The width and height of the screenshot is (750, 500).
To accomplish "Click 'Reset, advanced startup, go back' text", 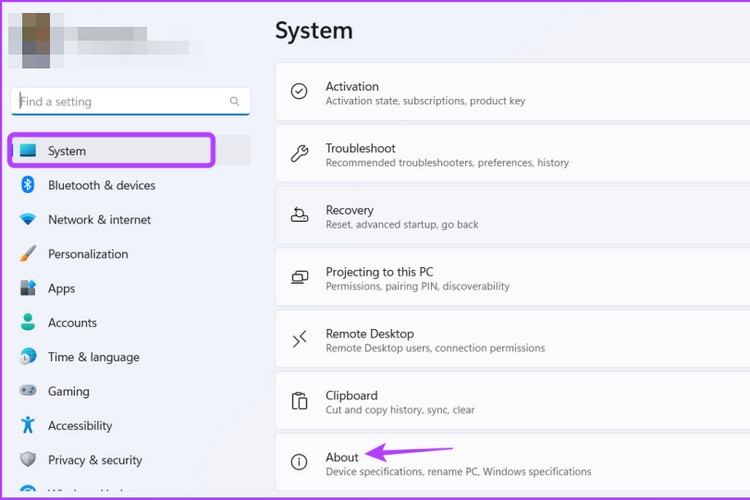I will (402, 224).
